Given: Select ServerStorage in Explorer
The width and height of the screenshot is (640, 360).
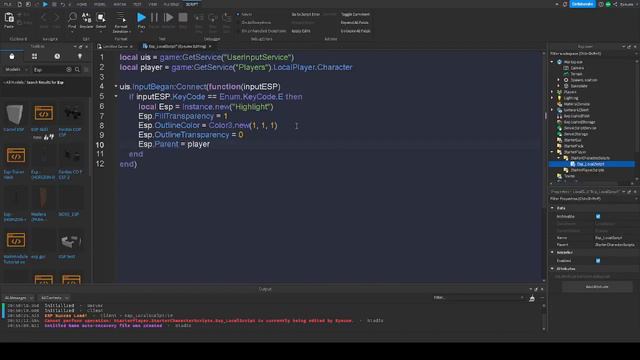Looking at the screenshot, I should tap(576, 134).
